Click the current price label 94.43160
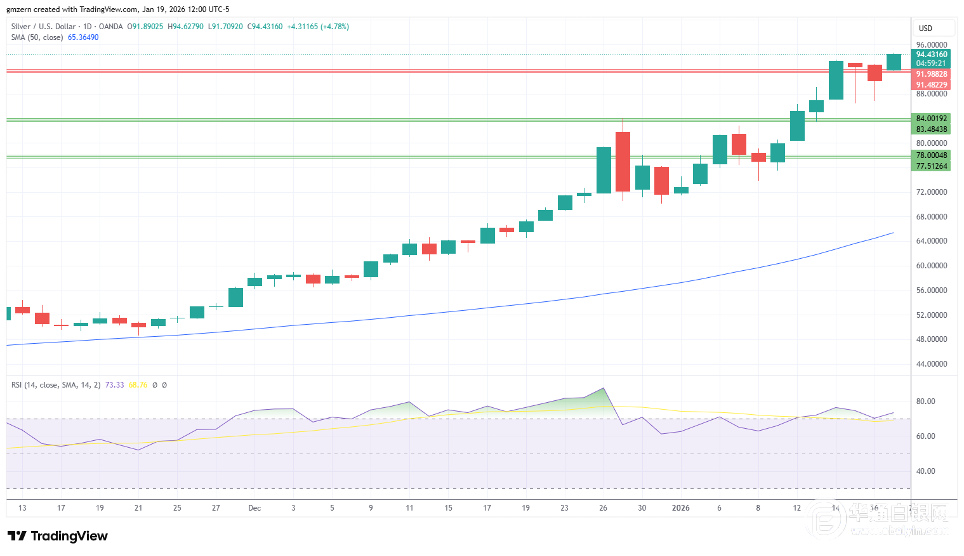Viewport: 964px width, 556px height. 932,54
